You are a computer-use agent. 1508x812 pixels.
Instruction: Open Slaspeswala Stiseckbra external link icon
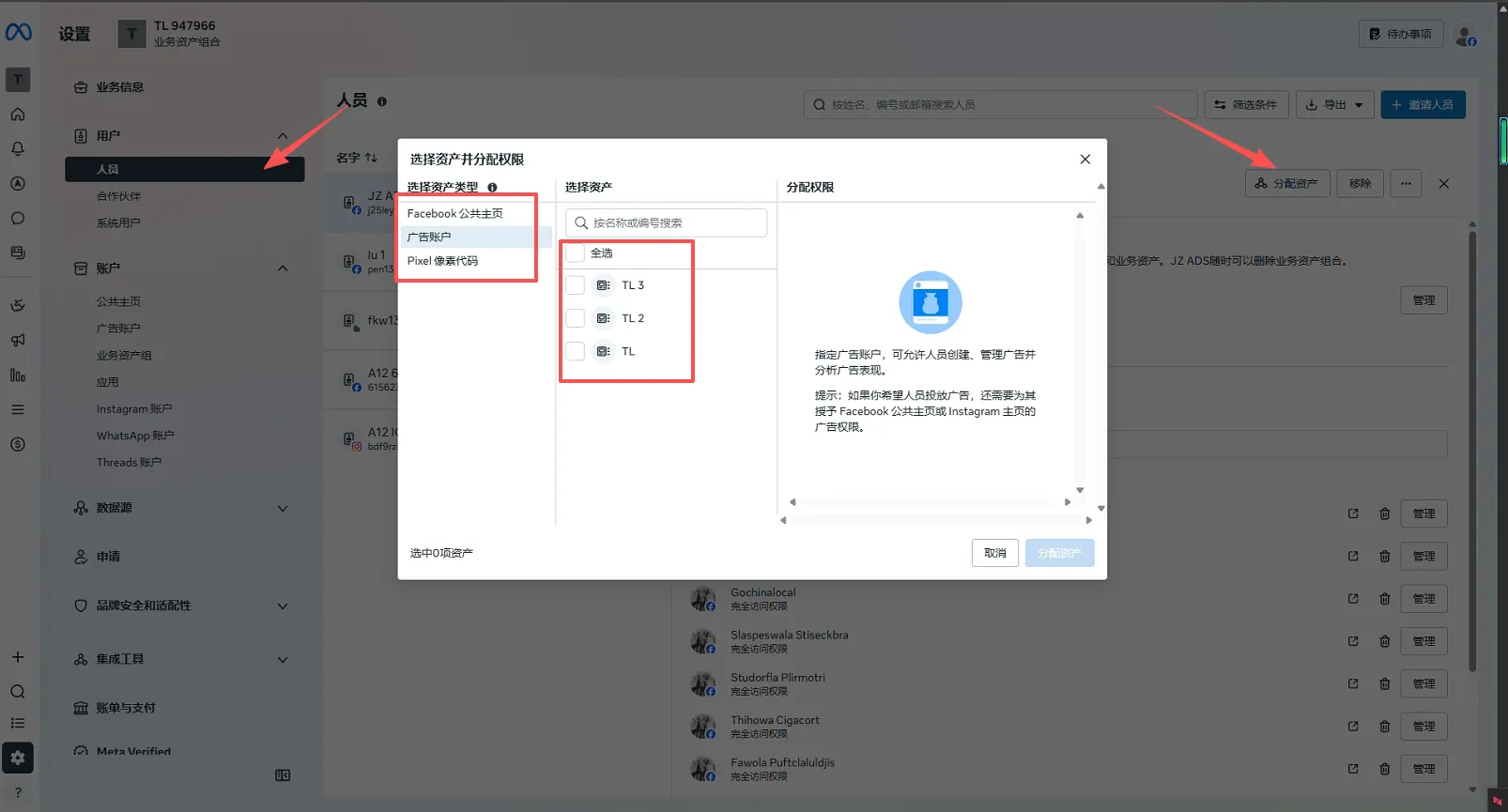tap(1353, 641)
